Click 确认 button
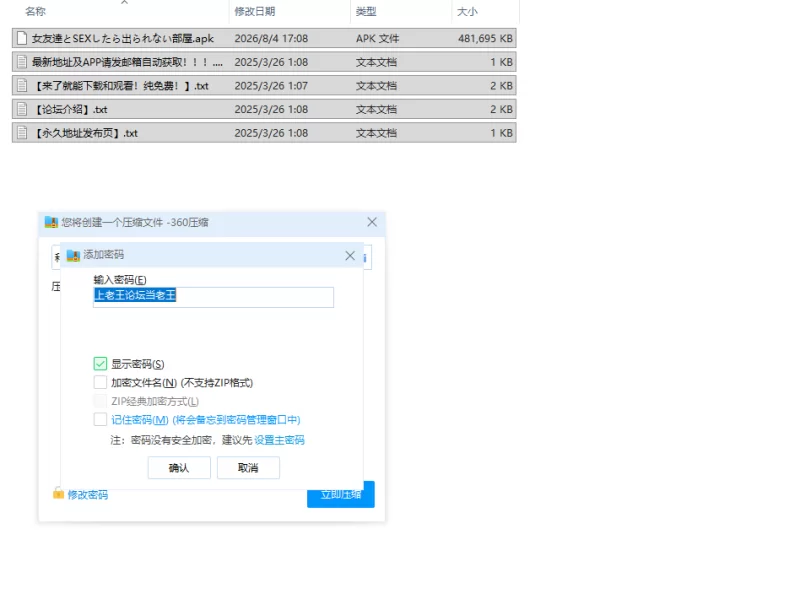This screenshot has width=800, height=615. pos(179,468)
